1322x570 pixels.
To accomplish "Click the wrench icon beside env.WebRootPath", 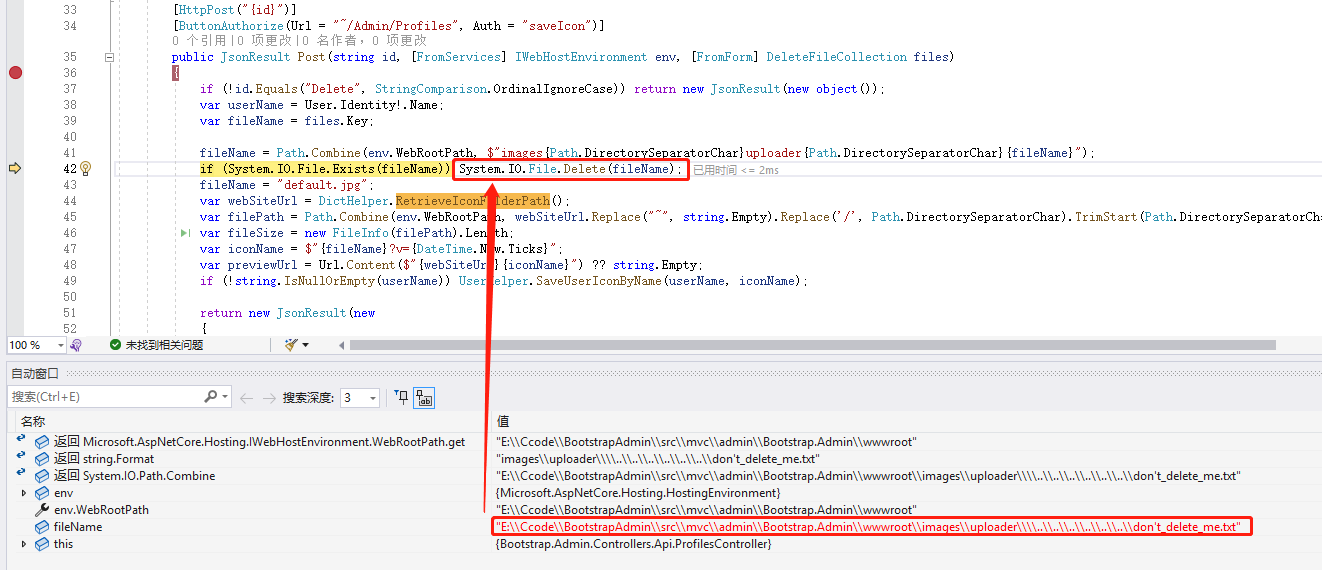I will coord(42,510).
